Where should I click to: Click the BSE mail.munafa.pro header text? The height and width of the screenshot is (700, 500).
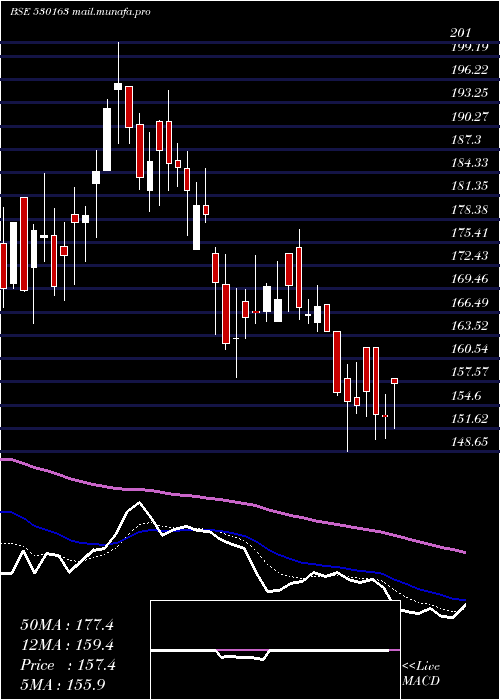click(x=80, y=12)
